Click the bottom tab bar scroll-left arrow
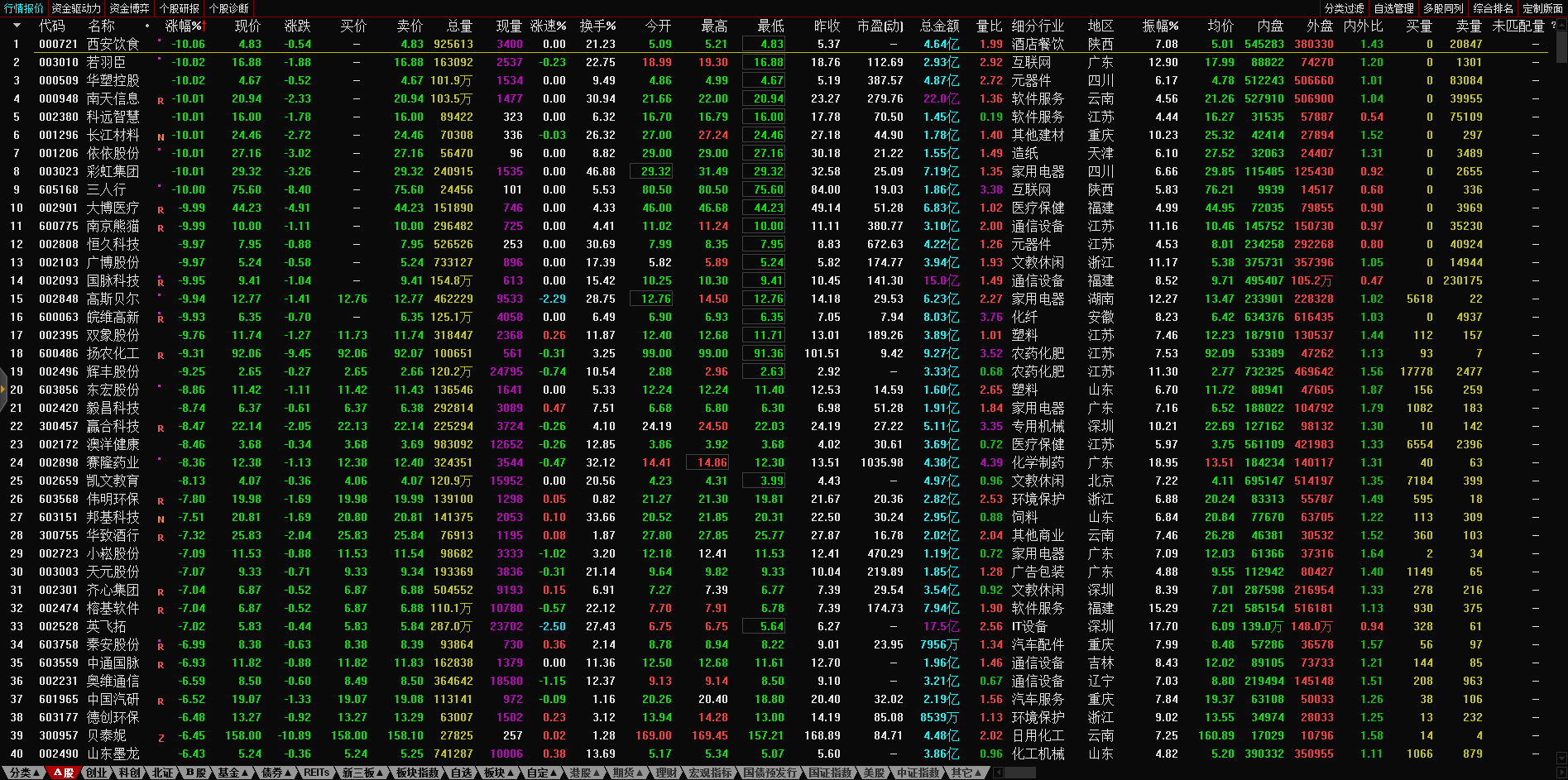The width and height of the screenshot is (1568, 780). [x=998, y=773]
